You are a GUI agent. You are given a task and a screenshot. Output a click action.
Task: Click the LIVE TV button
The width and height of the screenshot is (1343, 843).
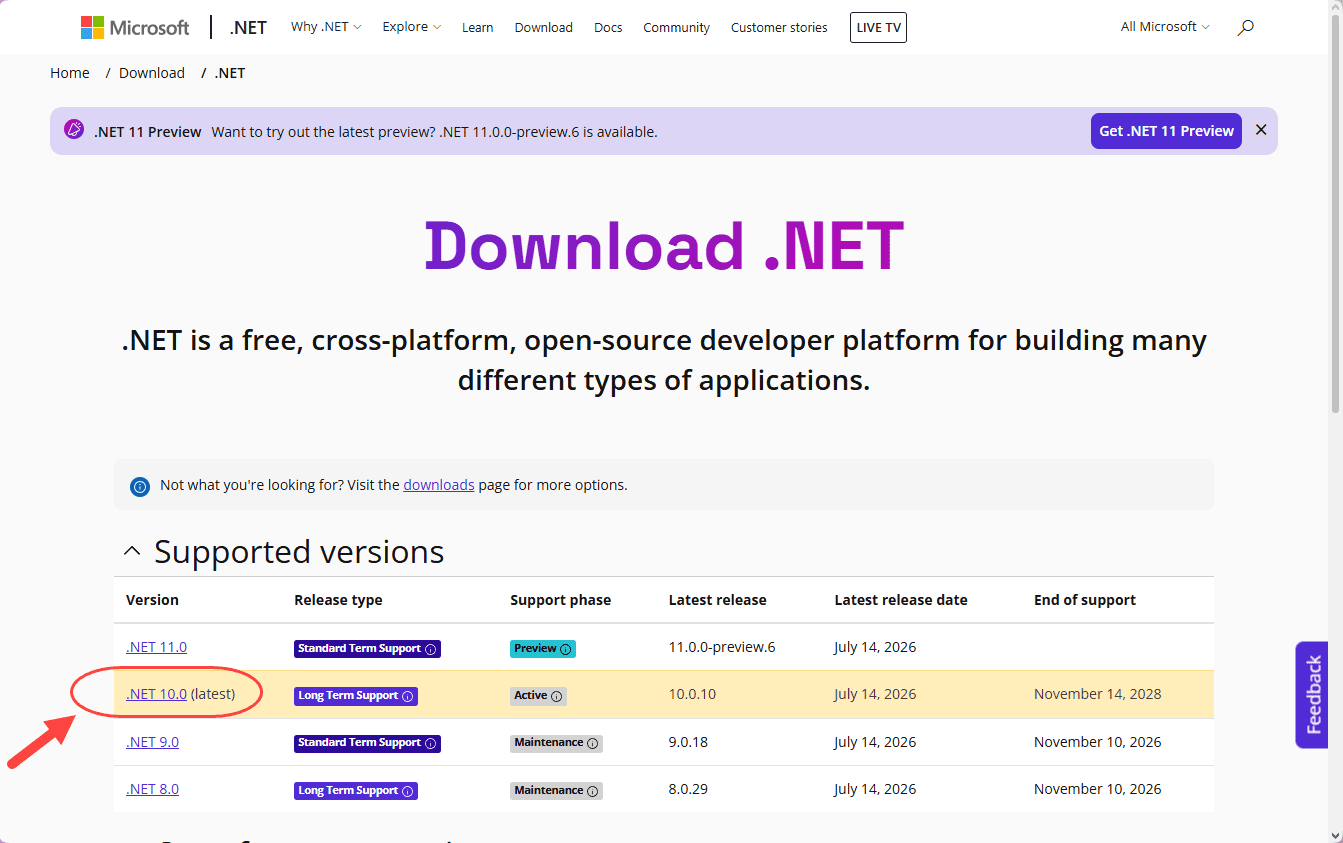878,27
